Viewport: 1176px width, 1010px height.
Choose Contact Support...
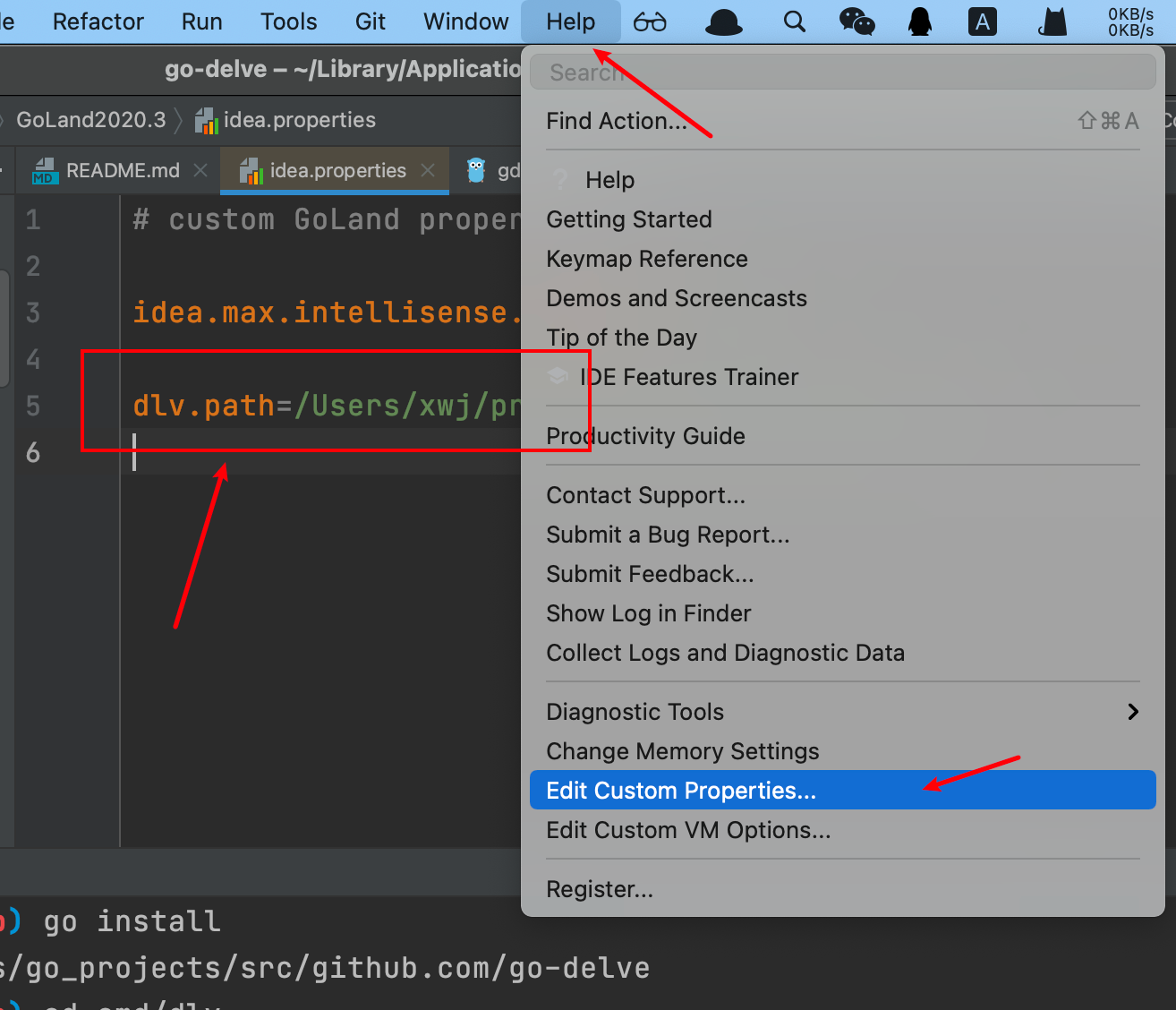(842, 494)
